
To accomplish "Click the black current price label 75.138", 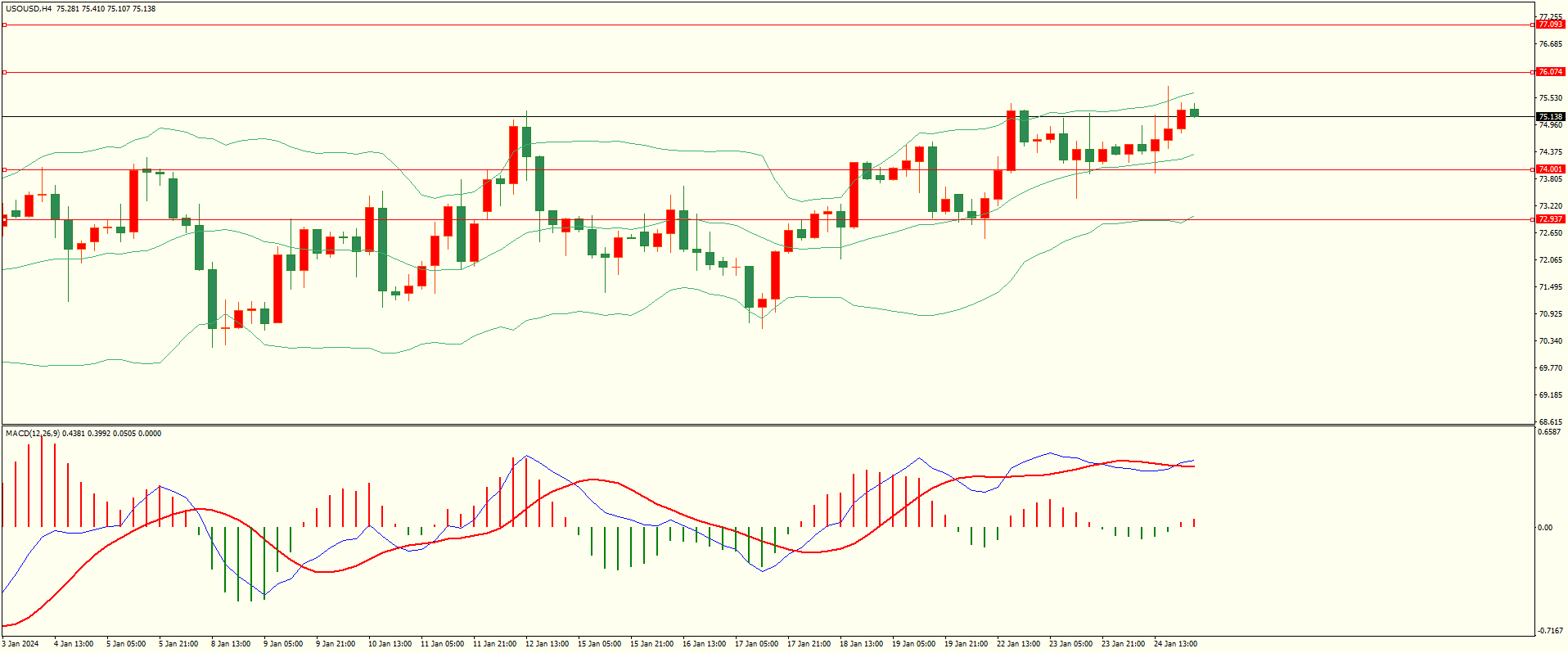I will pos(1550,117).
